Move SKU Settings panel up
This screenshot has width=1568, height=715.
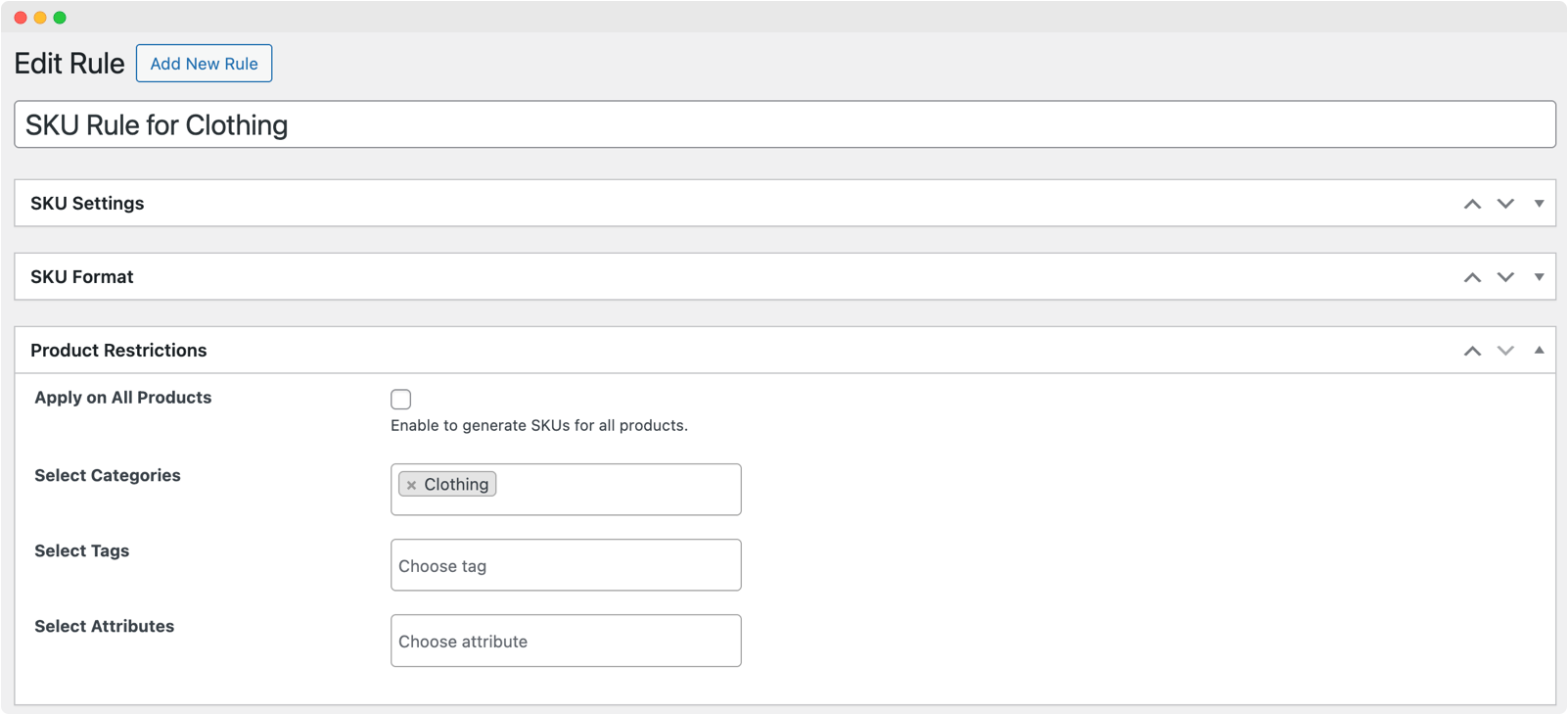coord(1472,204)
